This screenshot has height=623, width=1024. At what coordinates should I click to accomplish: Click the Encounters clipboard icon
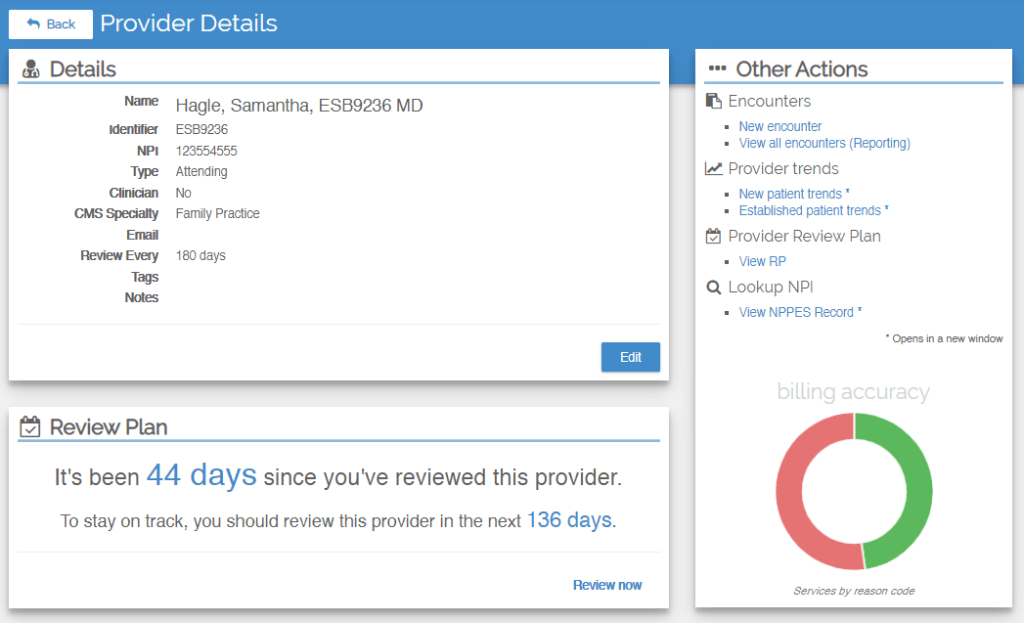(x=713, y=101)
